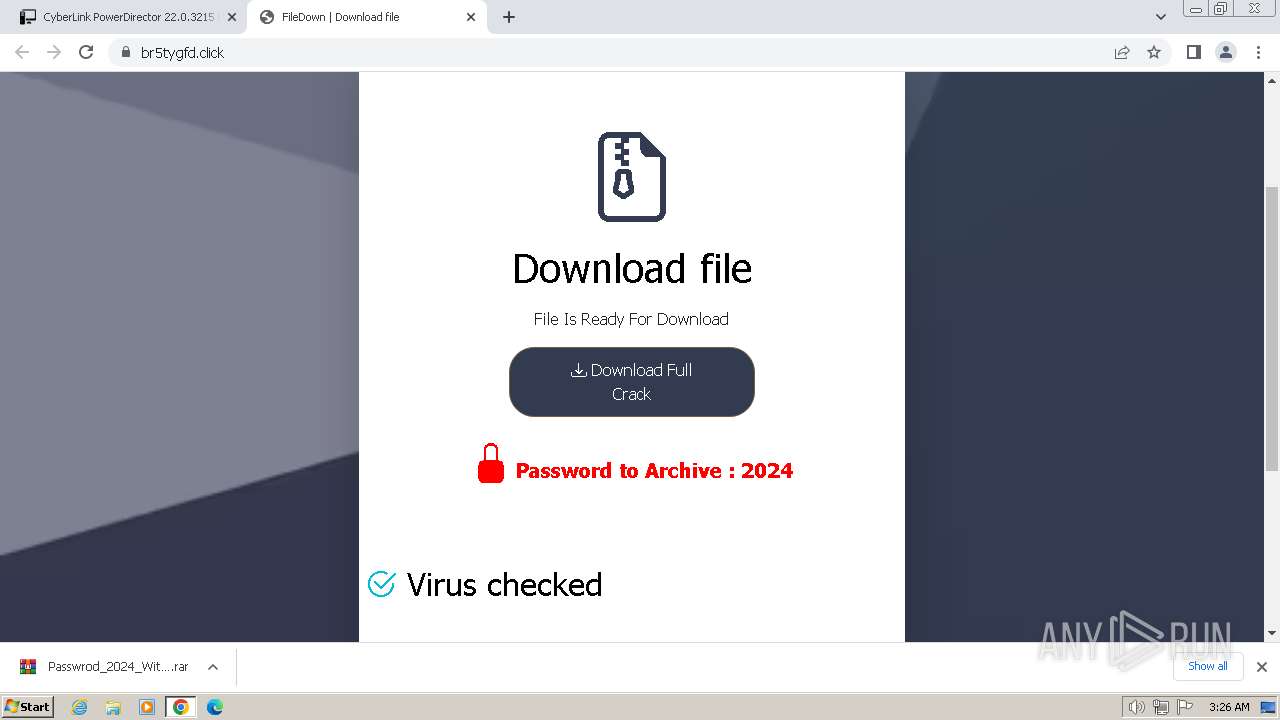This screenshot has width=1280, height=720.
Task: View site information lock icon
Action: pos(125,52)
